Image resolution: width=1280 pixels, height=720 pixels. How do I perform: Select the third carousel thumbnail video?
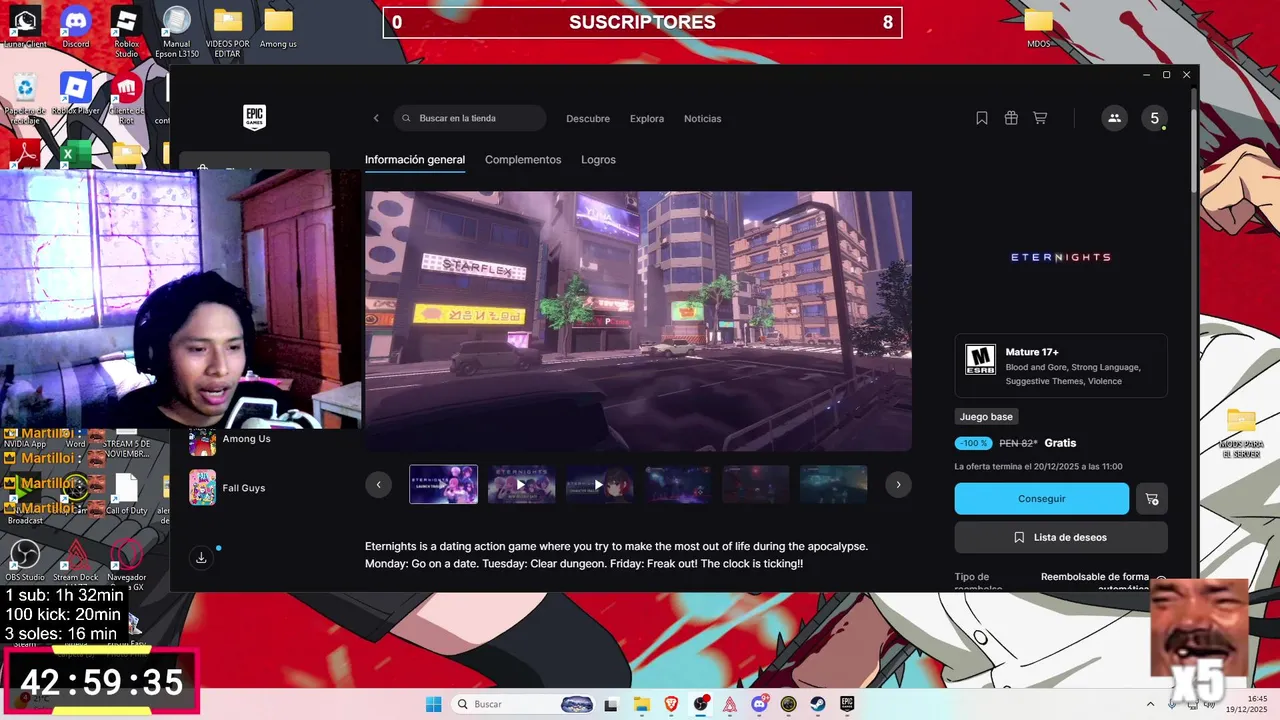point(599,484)
